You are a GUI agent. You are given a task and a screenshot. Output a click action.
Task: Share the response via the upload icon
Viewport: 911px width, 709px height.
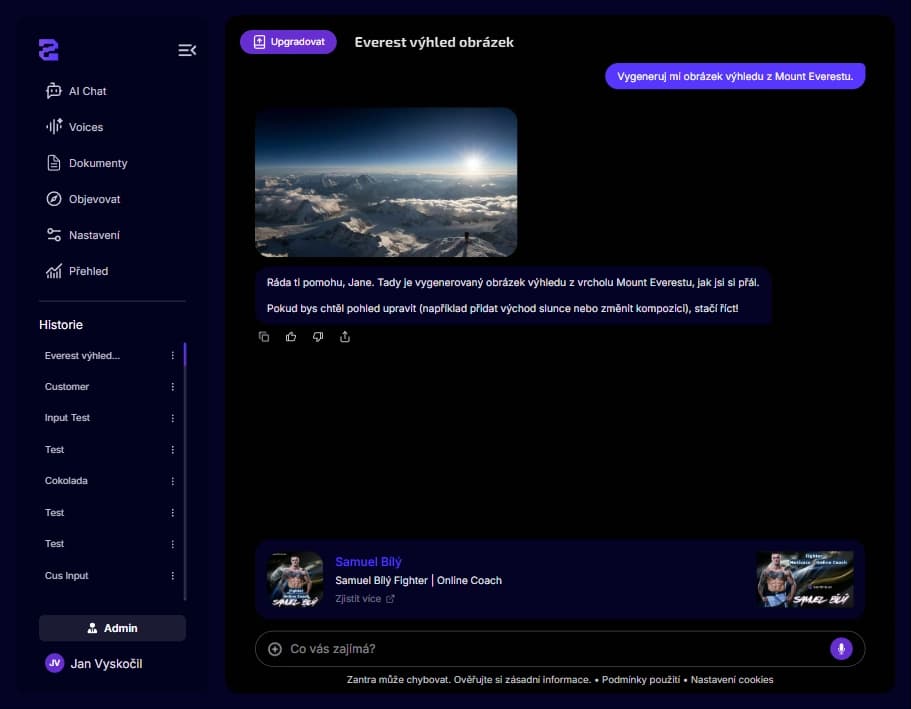click(x=345, y=337)
